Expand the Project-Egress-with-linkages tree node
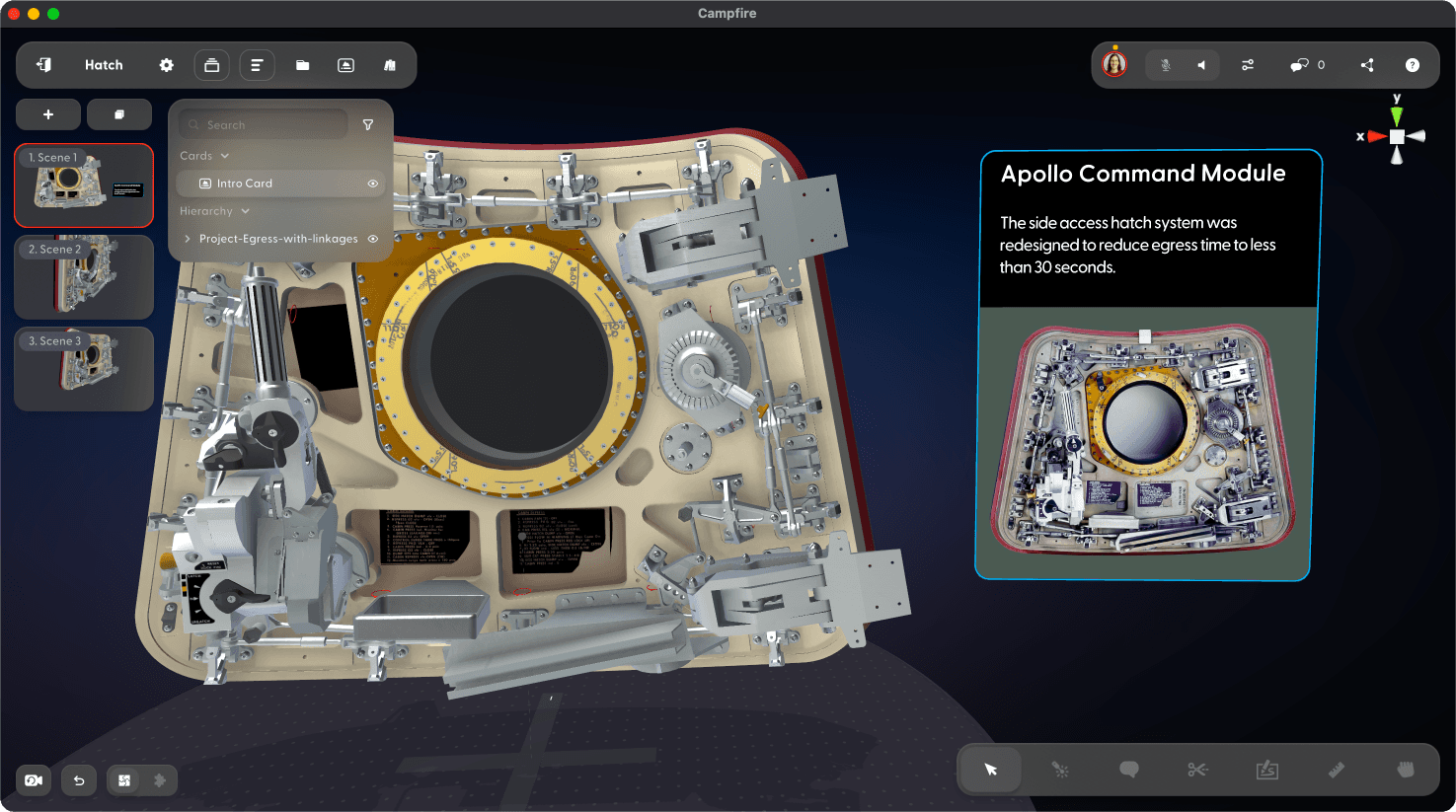The height and width of the screenshot is (812, 1456). tap(187, 239)
